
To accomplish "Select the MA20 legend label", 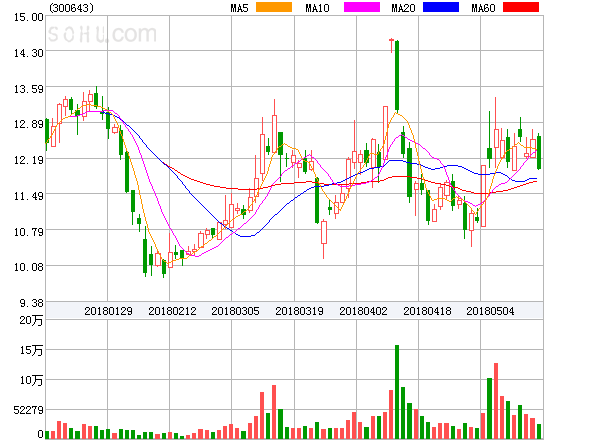I will [403, 8].
